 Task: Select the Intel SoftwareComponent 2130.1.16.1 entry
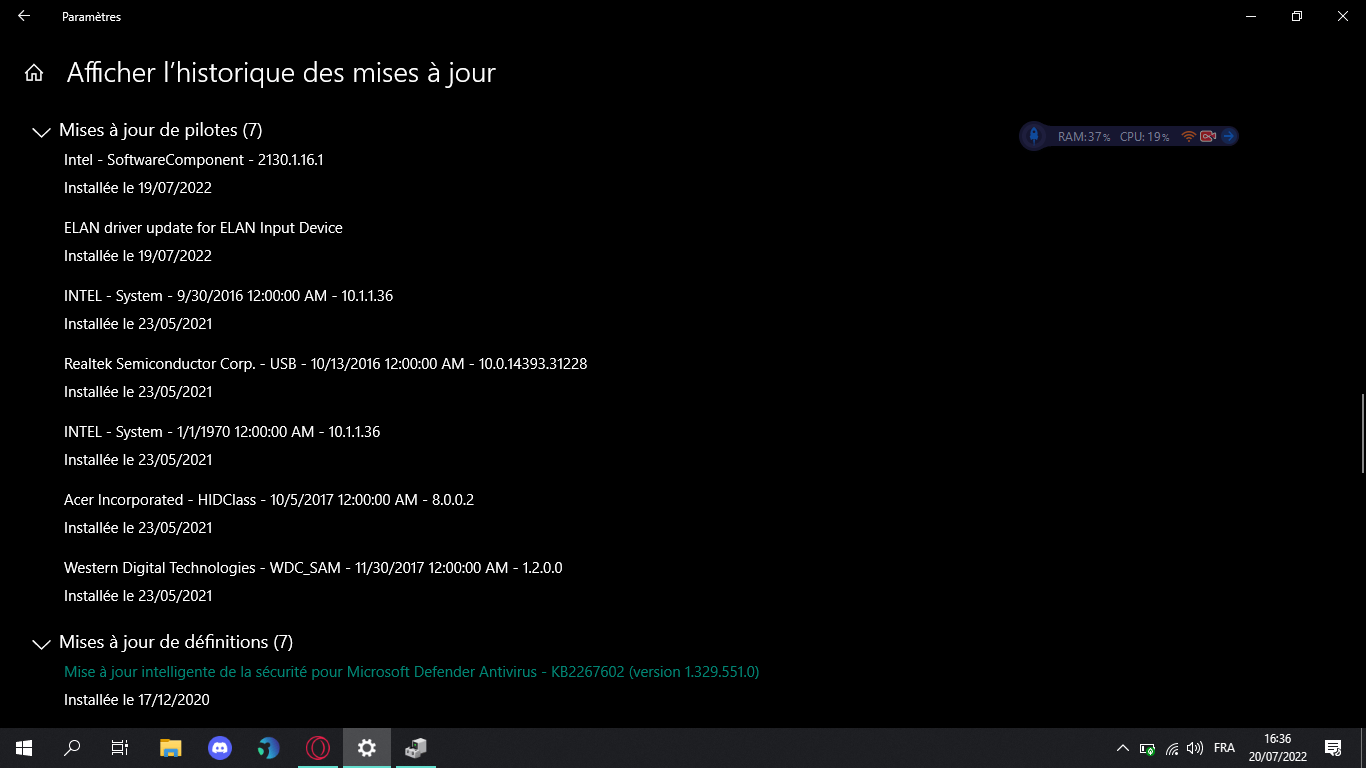tap(194, 160)
